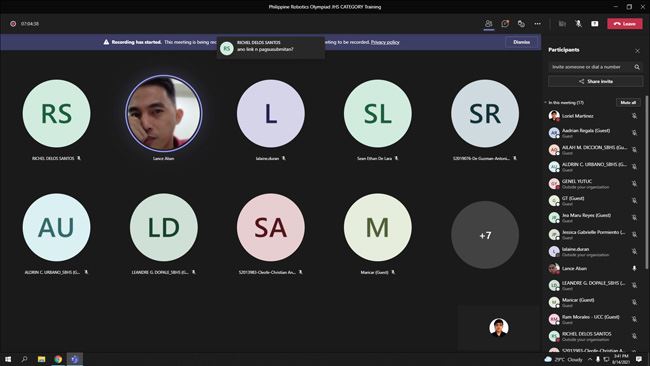
Task: Click LEANDRE G. DOPALE mic icon in list
Action: (634, 285)
